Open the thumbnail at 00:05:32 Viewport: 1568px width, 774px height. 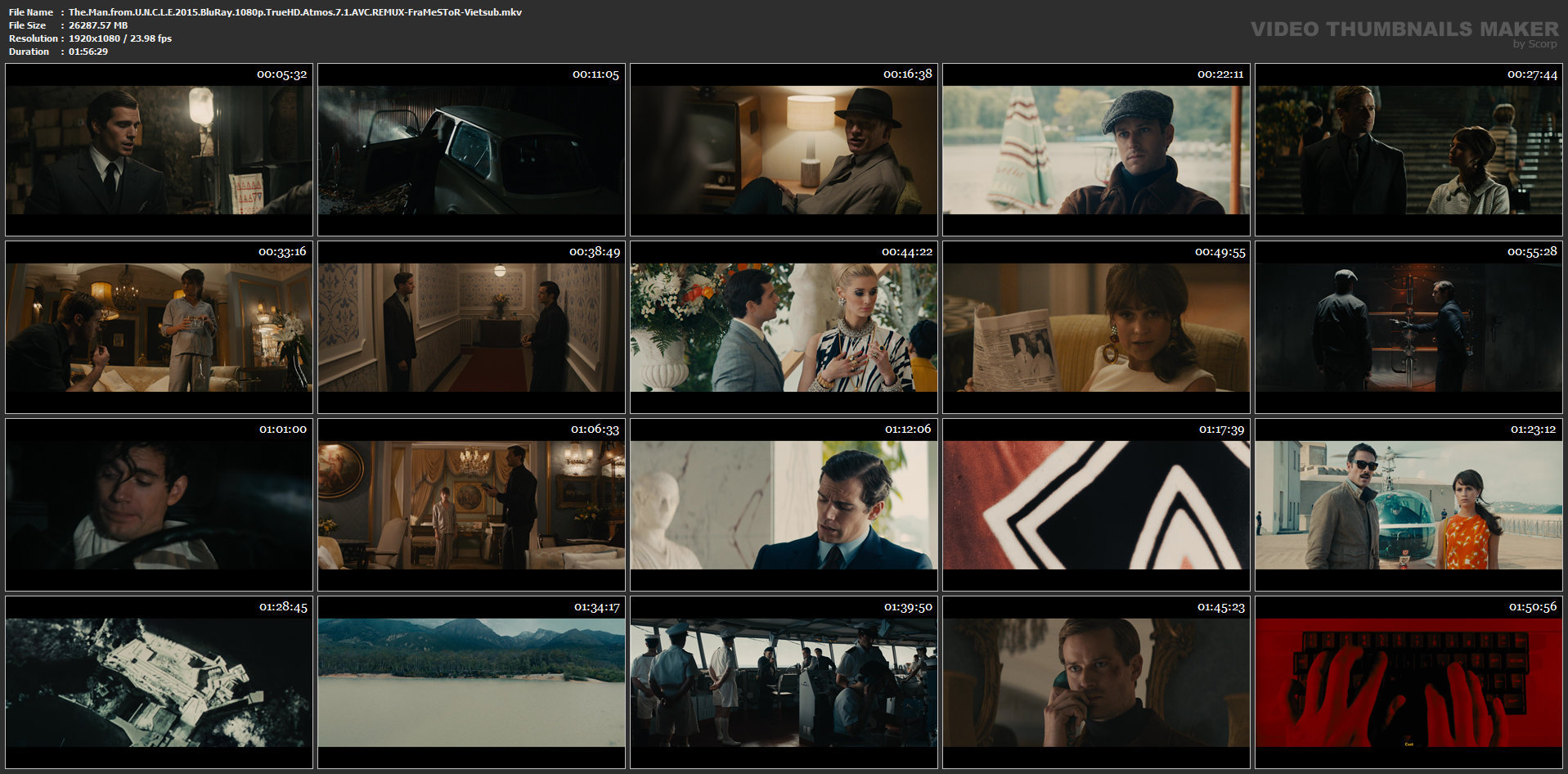[159, 150]
